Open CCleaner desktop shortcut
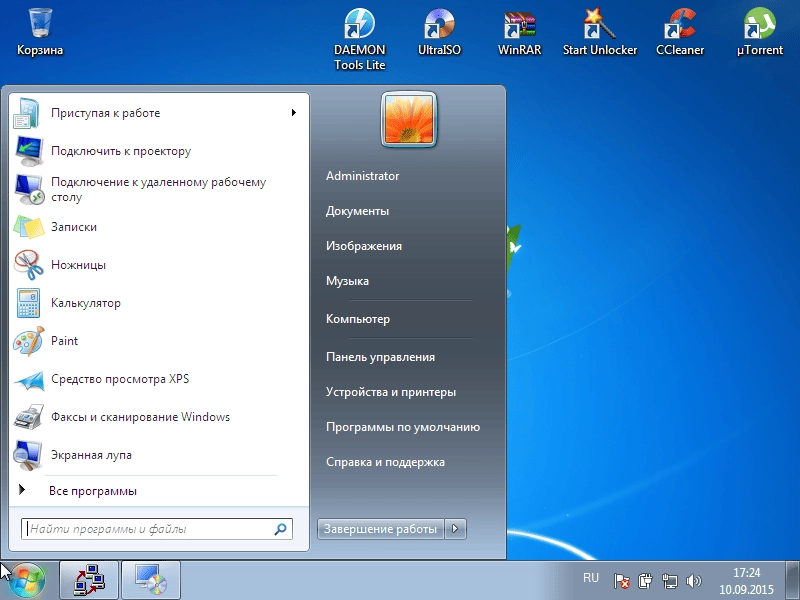The image size is (800, 600). pyautogui.click(x=680, y=31)
